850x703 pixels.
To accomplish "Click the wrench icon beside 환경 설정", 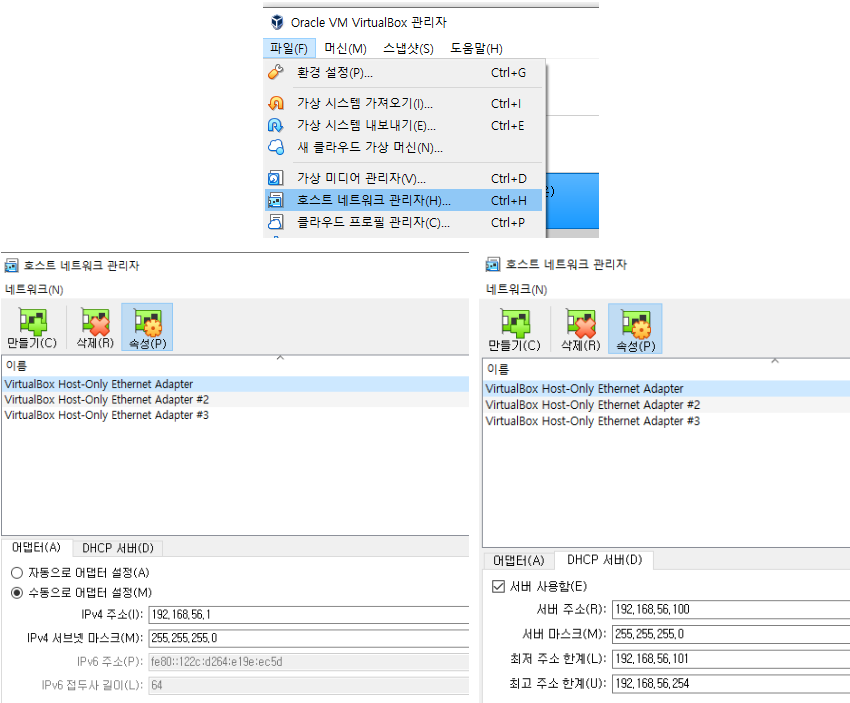I will pos(276,72).
